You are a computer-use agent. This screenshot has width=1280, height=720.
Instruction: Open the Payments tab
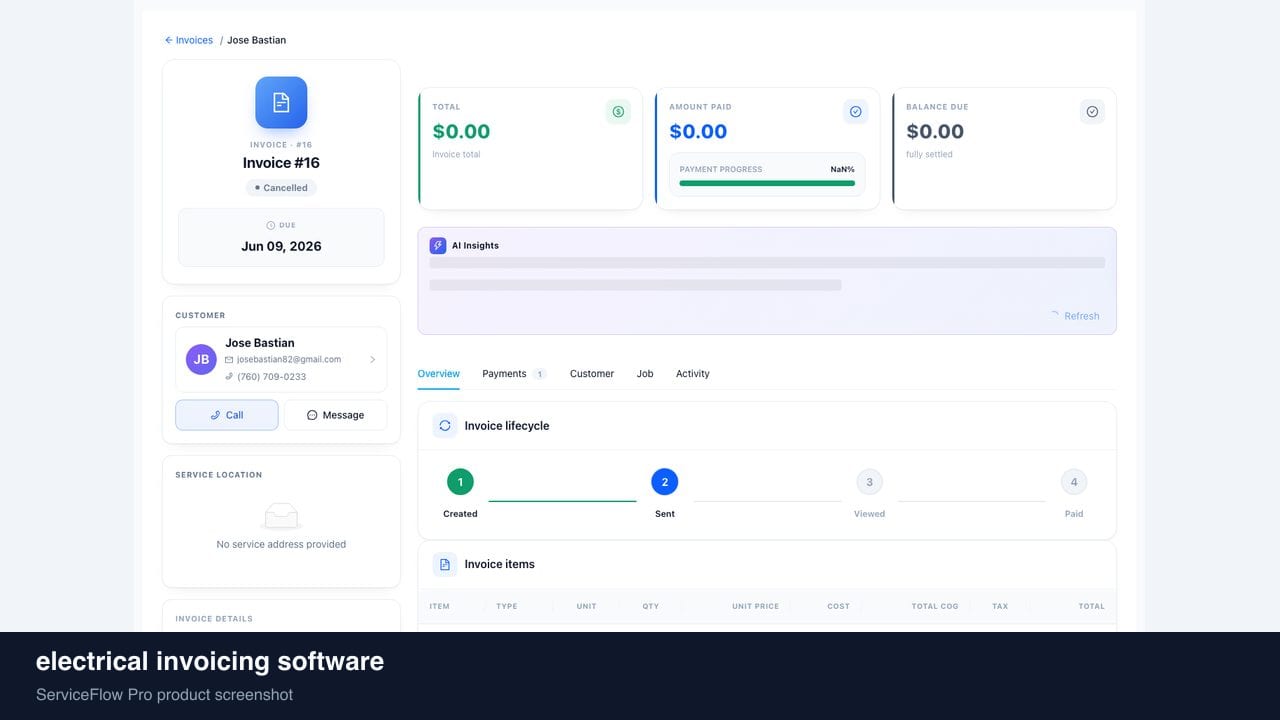tap(514, 374)
